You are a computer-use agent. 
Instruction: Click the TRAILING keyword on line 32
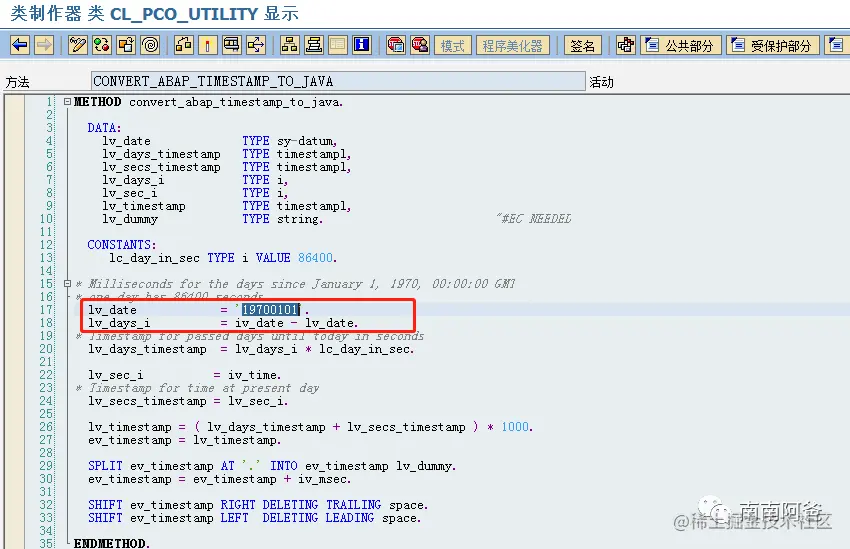coord(353,505)
